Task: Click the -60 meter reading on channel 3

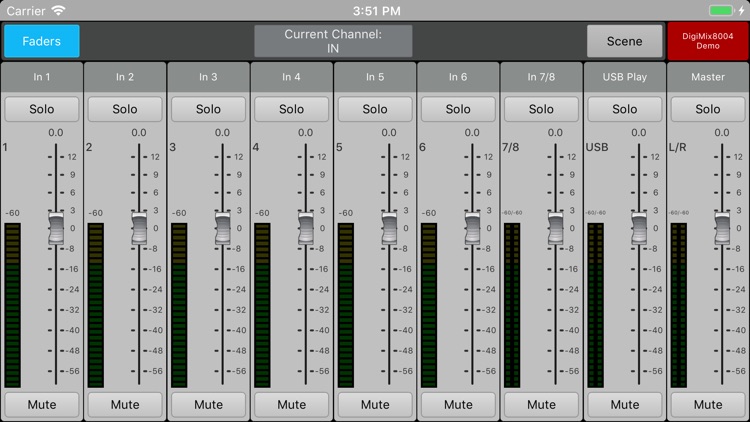Action: point(179,213)
